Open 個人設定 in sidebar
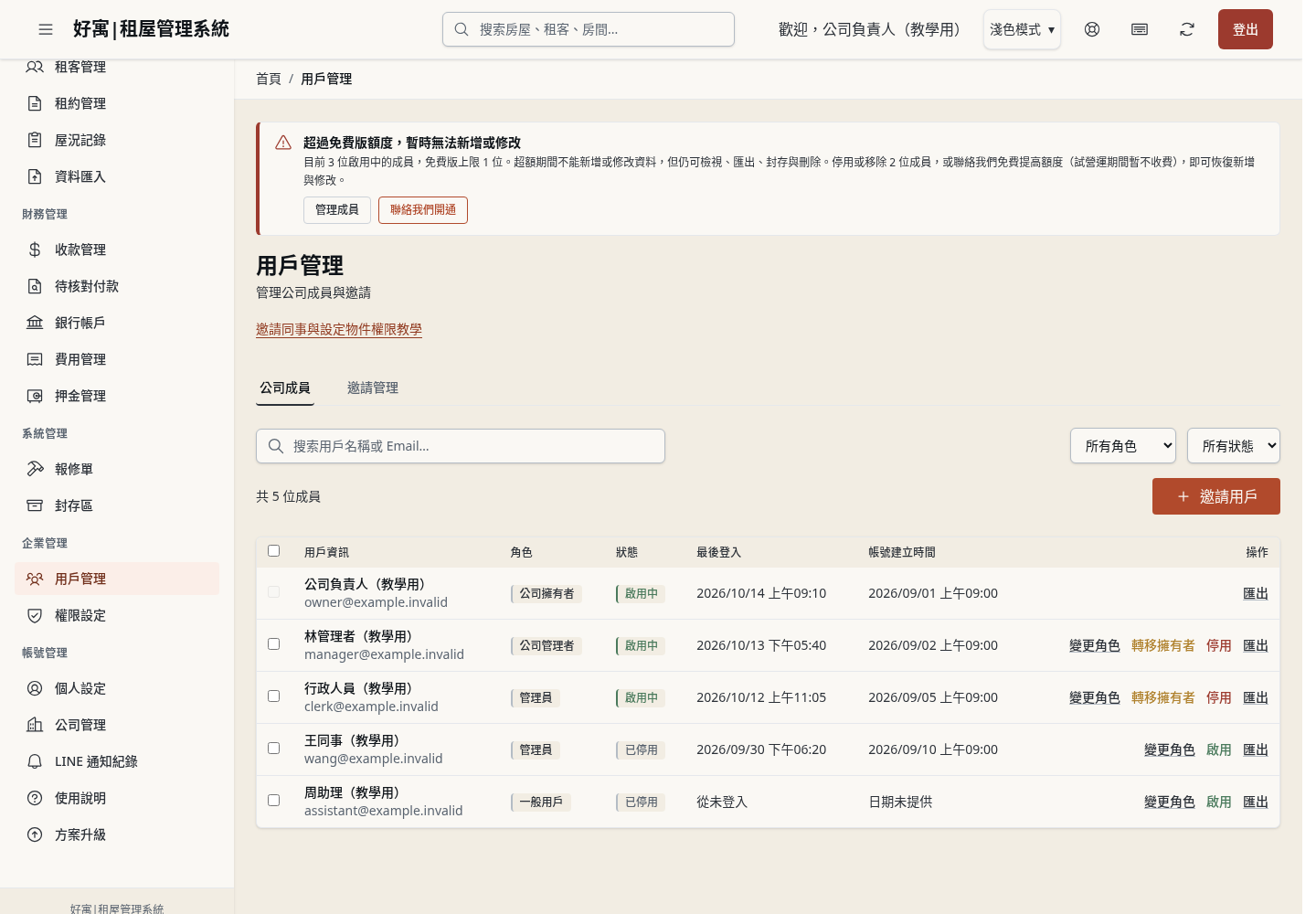This screenshot has height=914, width=1316. pos(117,688)
